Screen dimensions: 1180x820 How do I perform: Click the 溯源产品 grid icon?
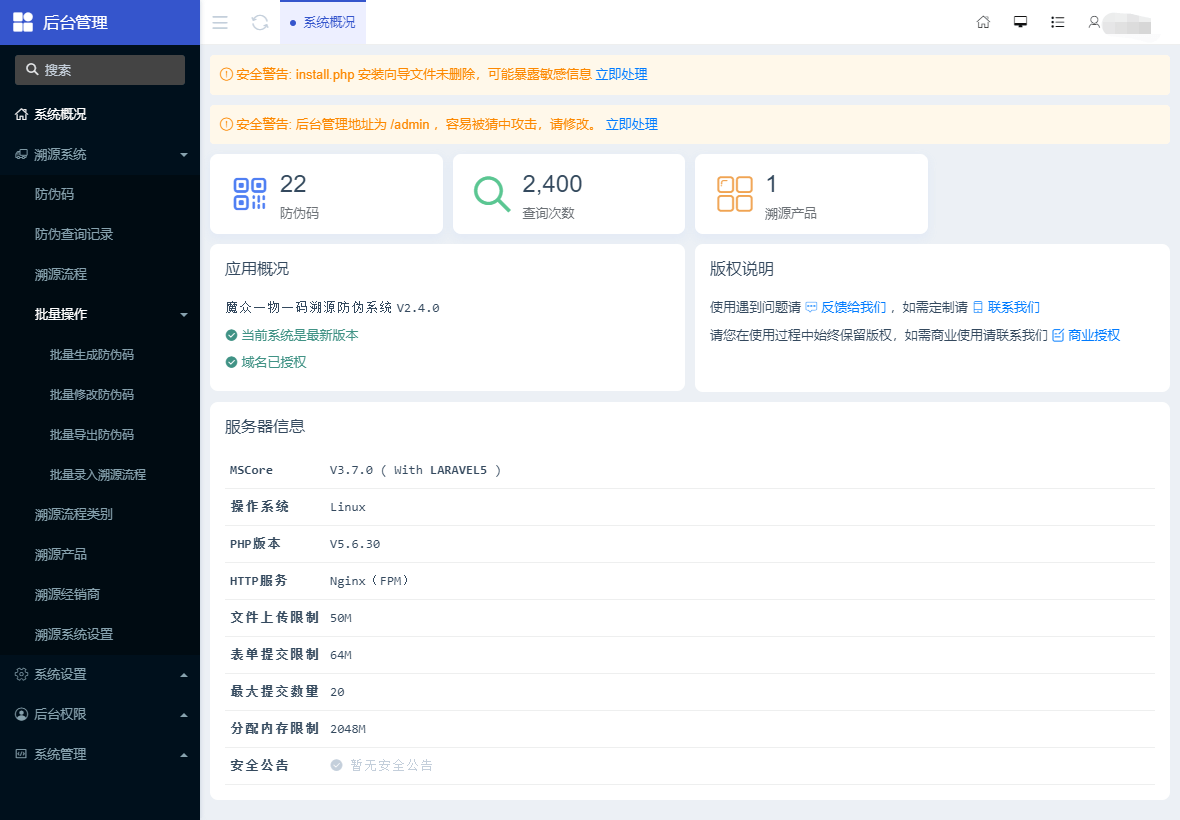[x=734, y=193]
